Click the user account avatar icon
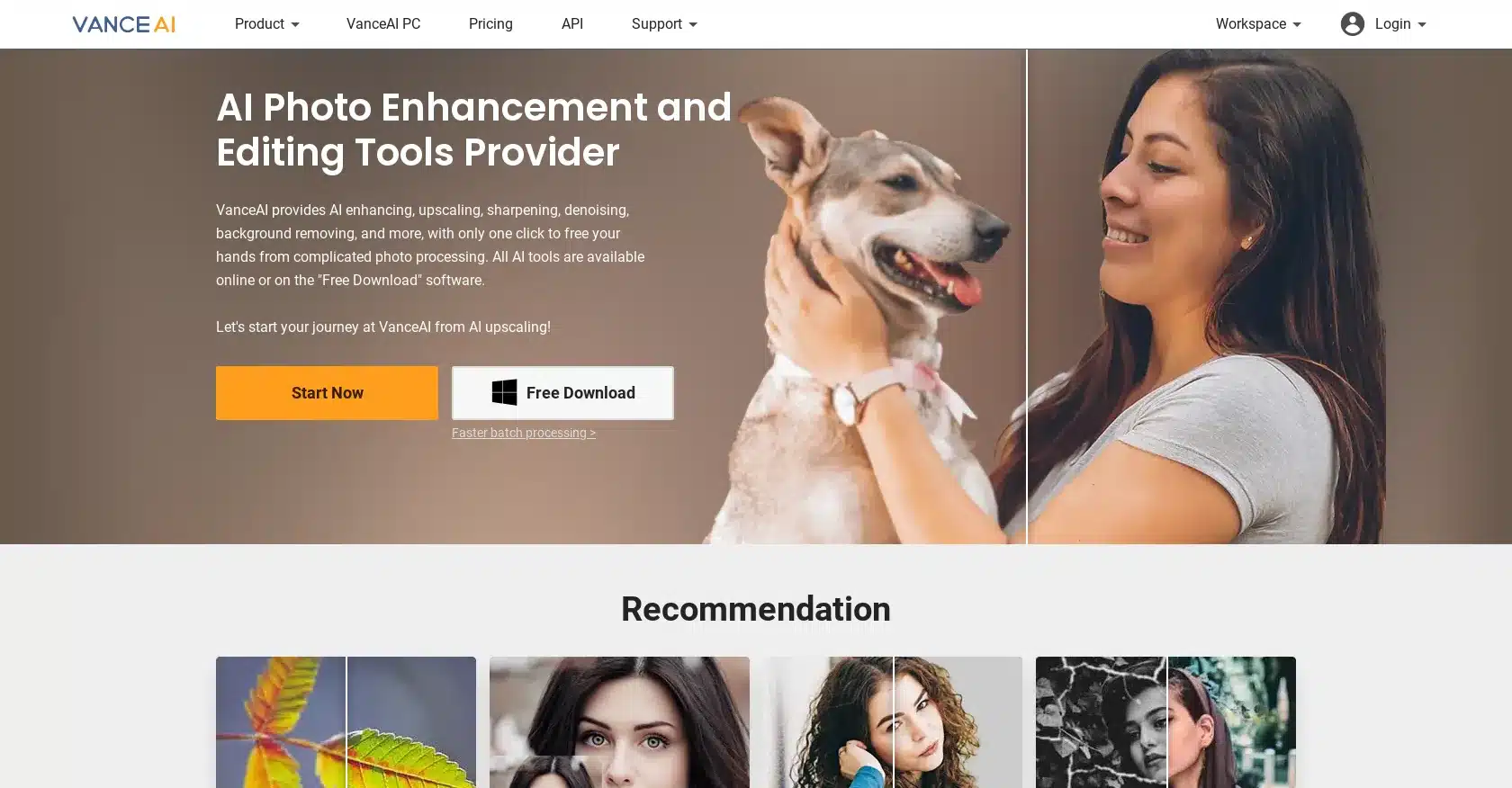This screenshot has width=1512, height=788. (1352, 24)
